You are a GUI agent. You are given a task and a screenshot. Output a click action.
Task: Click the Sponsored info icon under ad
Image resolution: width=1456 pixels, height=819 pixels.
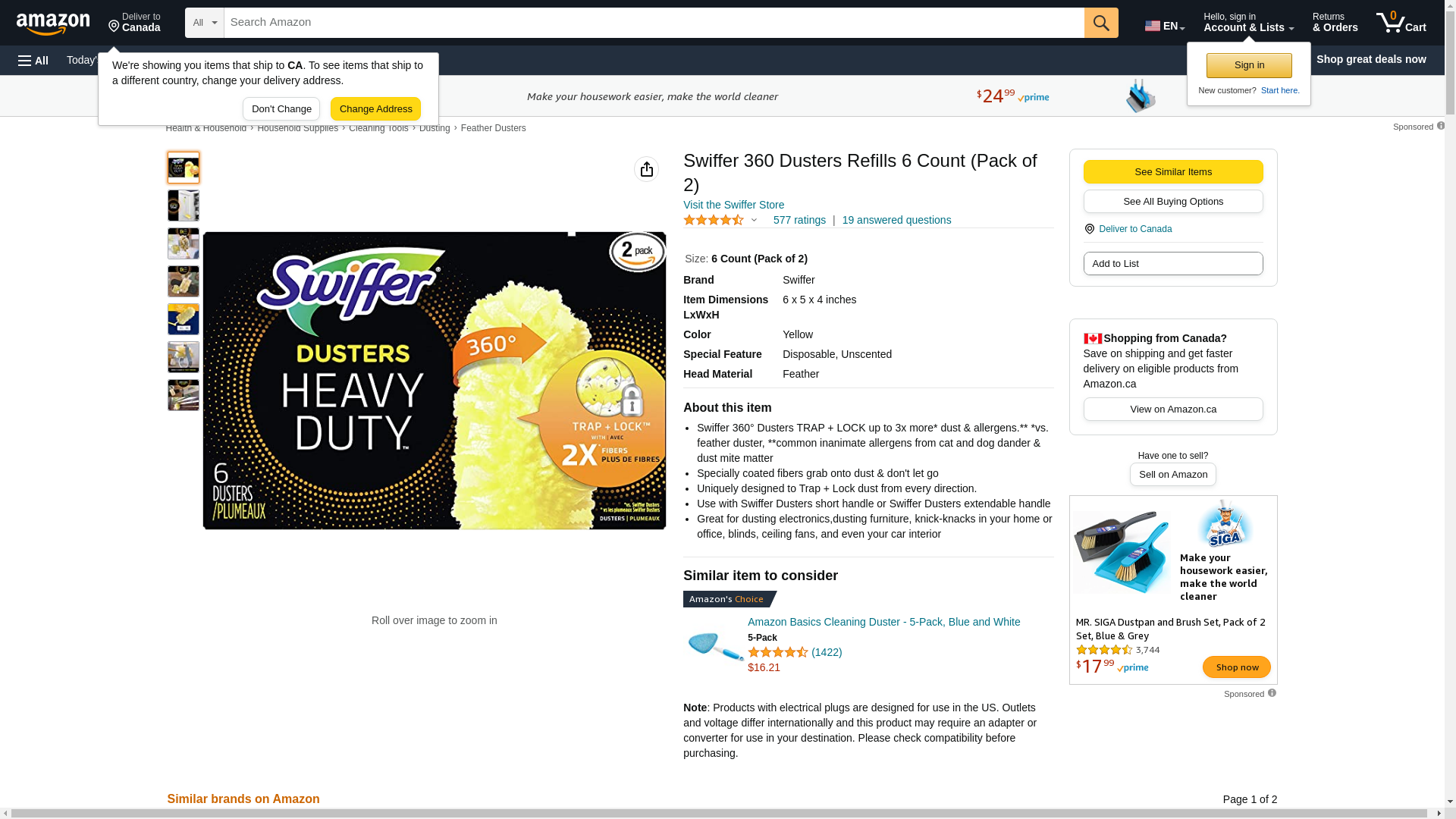tap(1272, 693)
